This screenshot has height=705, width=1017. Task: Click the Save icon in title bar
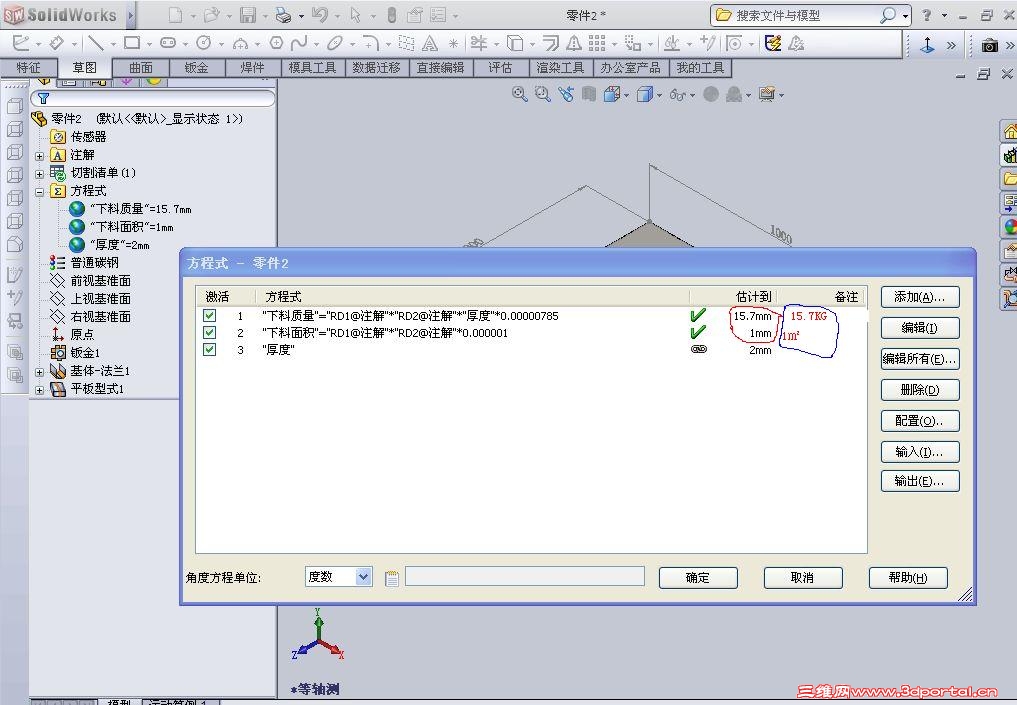(x=248, y=15)
